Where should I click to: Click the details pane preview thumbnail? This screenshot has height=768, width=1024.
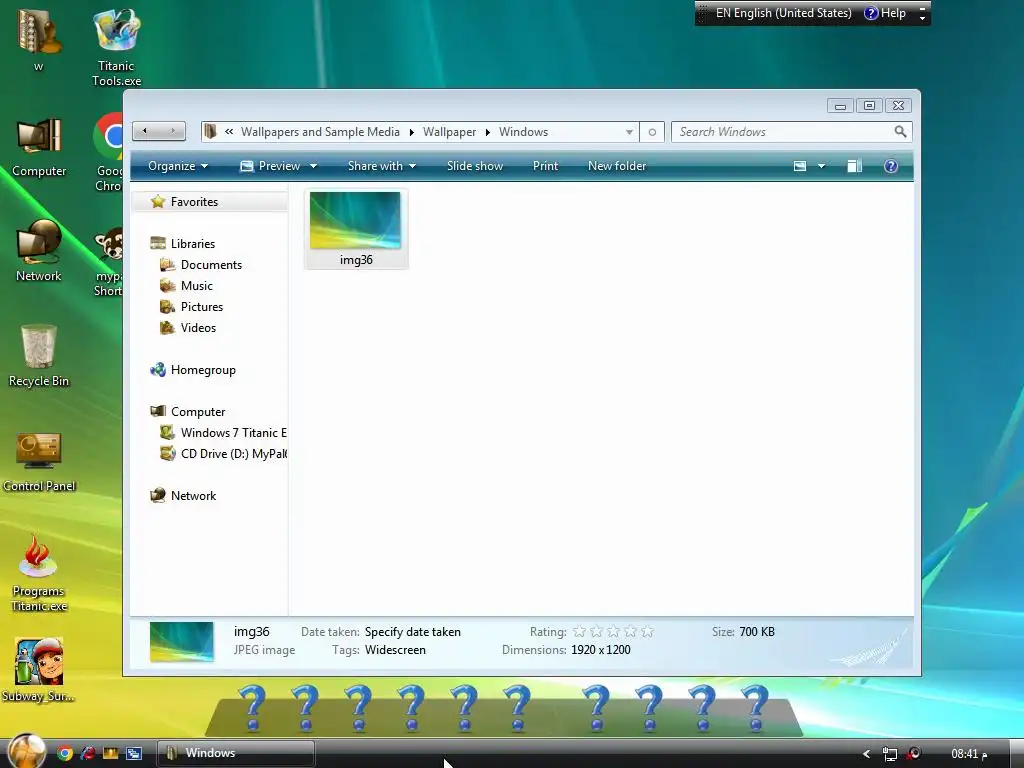click(182, 641)
